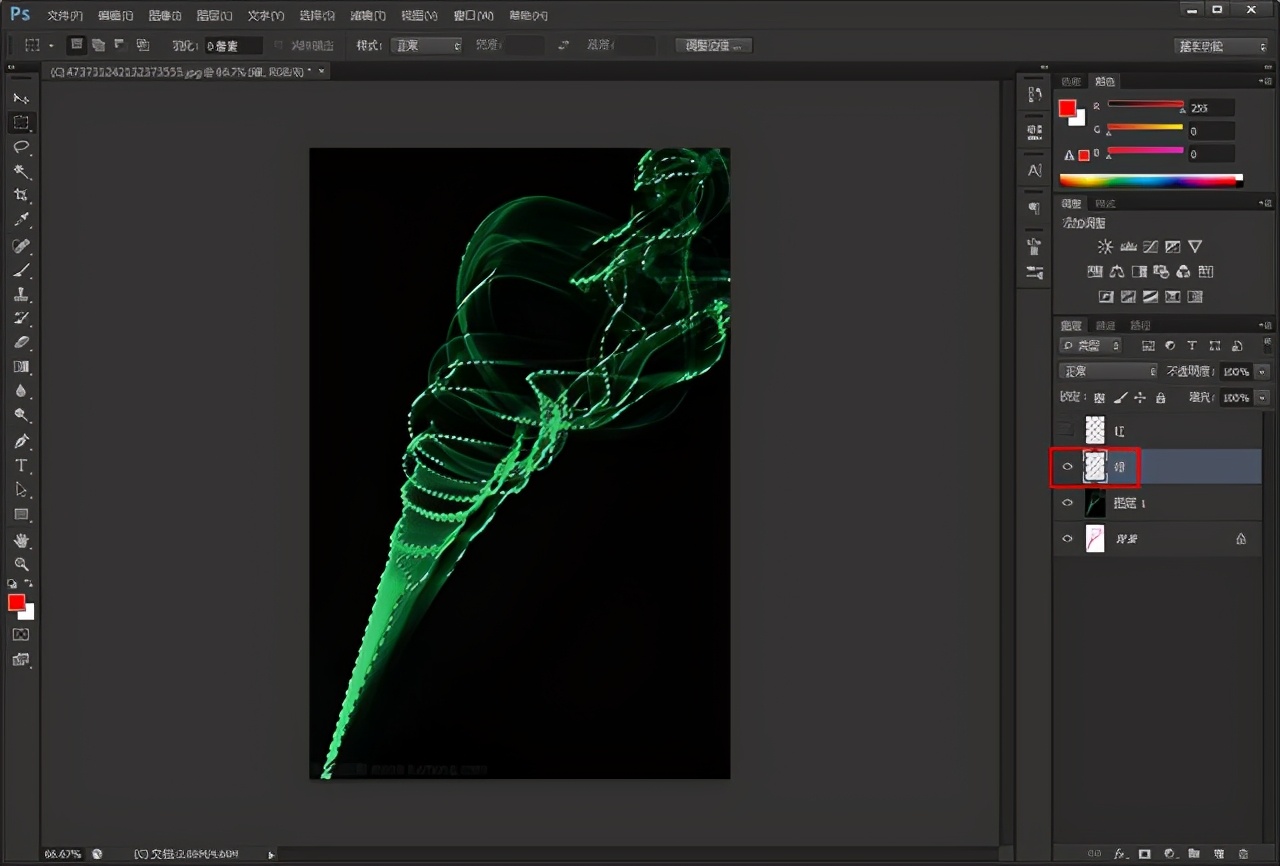Switch to the 通道 channels tab
Image resolution: width=1280 pixels, height=866 pixels.
pyautogui.click(x=1105, y=326)
